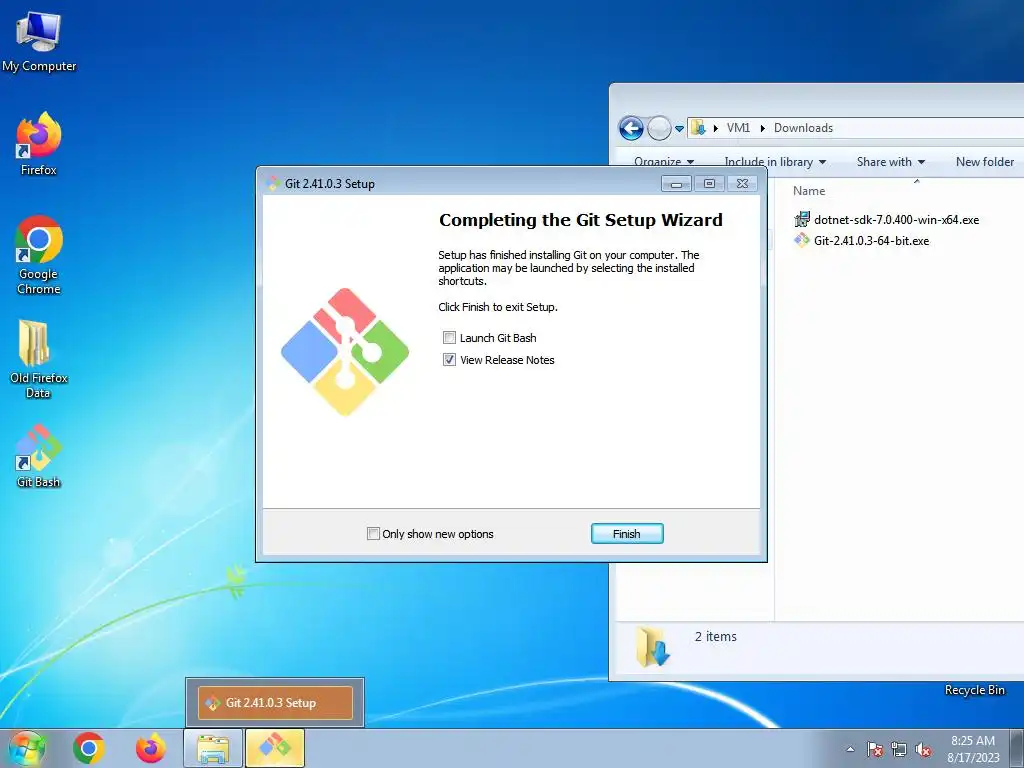Select Git-2.41.0.3-64-bit.exe file
Viewport: 1024px width, 768px height.
click(861, 241)
